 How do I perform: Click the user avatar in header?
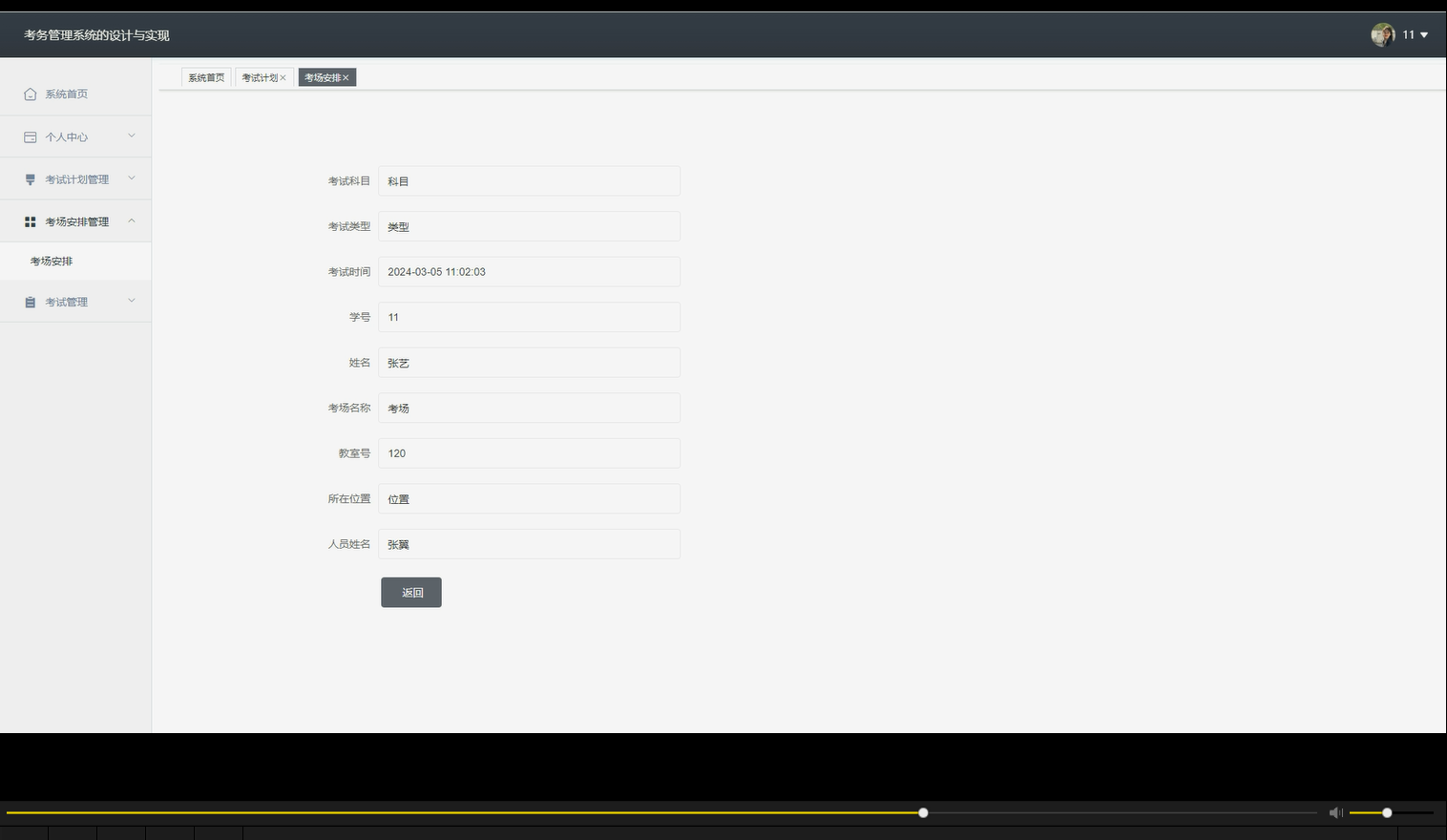coord(1382,34)
